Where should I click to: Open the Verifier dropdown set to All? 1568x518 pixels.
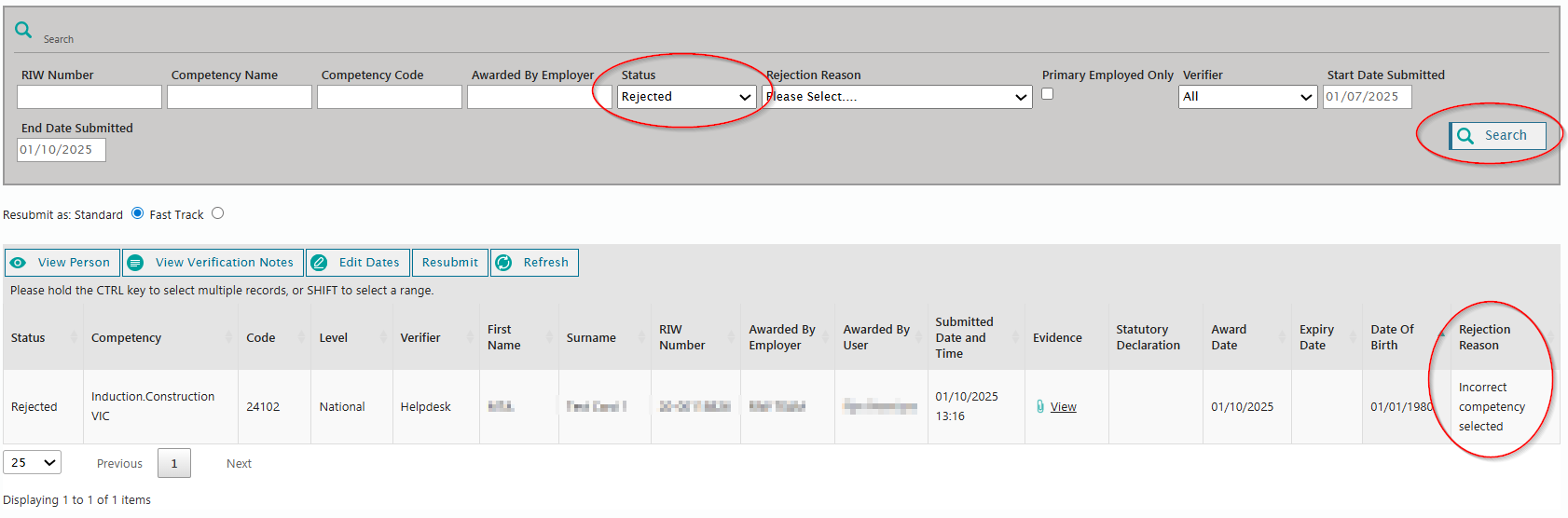tap(1247, 97)
